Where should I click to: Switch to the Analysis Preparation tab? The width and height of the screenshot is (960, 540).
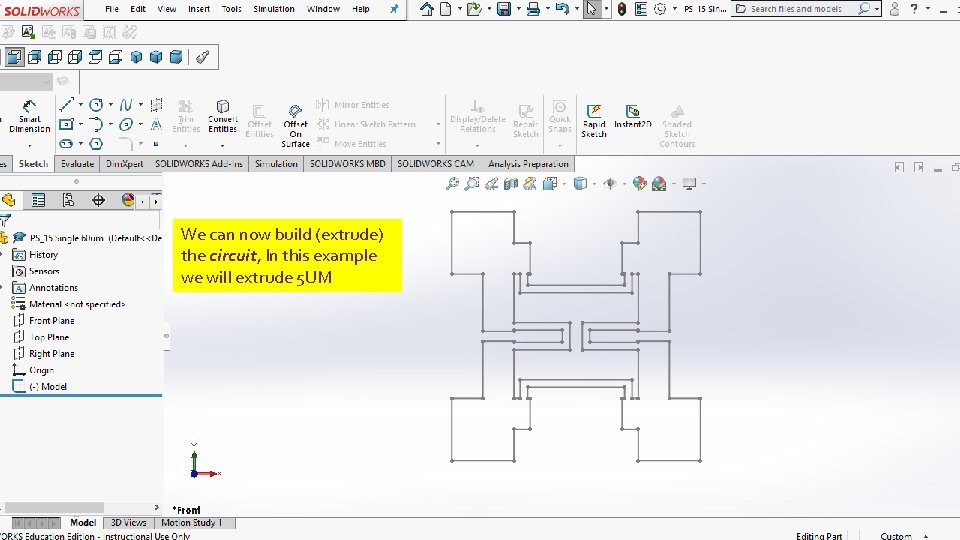pos(528,164)
